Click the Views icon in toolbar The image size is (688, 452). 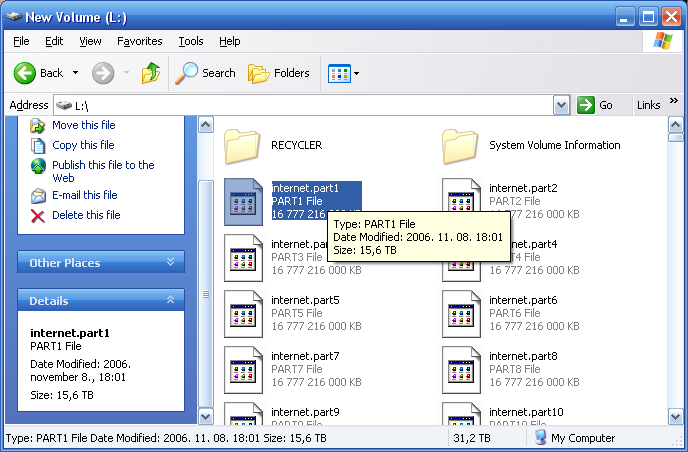click(x=338, y=73)
